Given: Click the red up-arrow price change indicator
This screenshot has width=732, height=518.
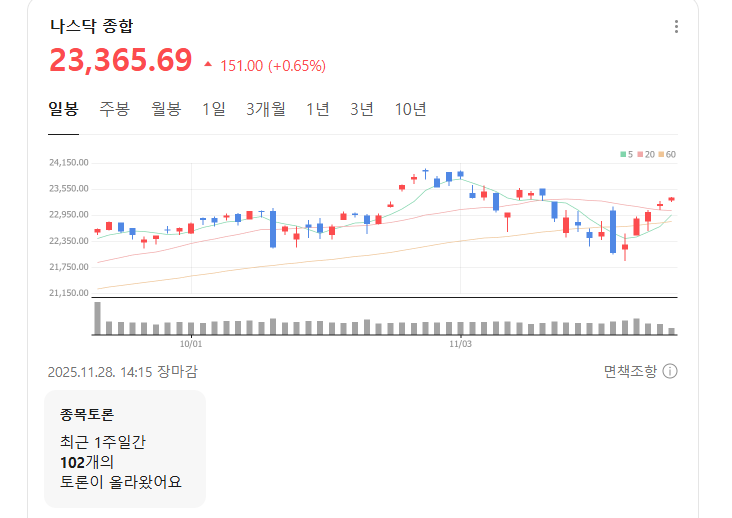Looking at the screenshot, I should 208,65.
